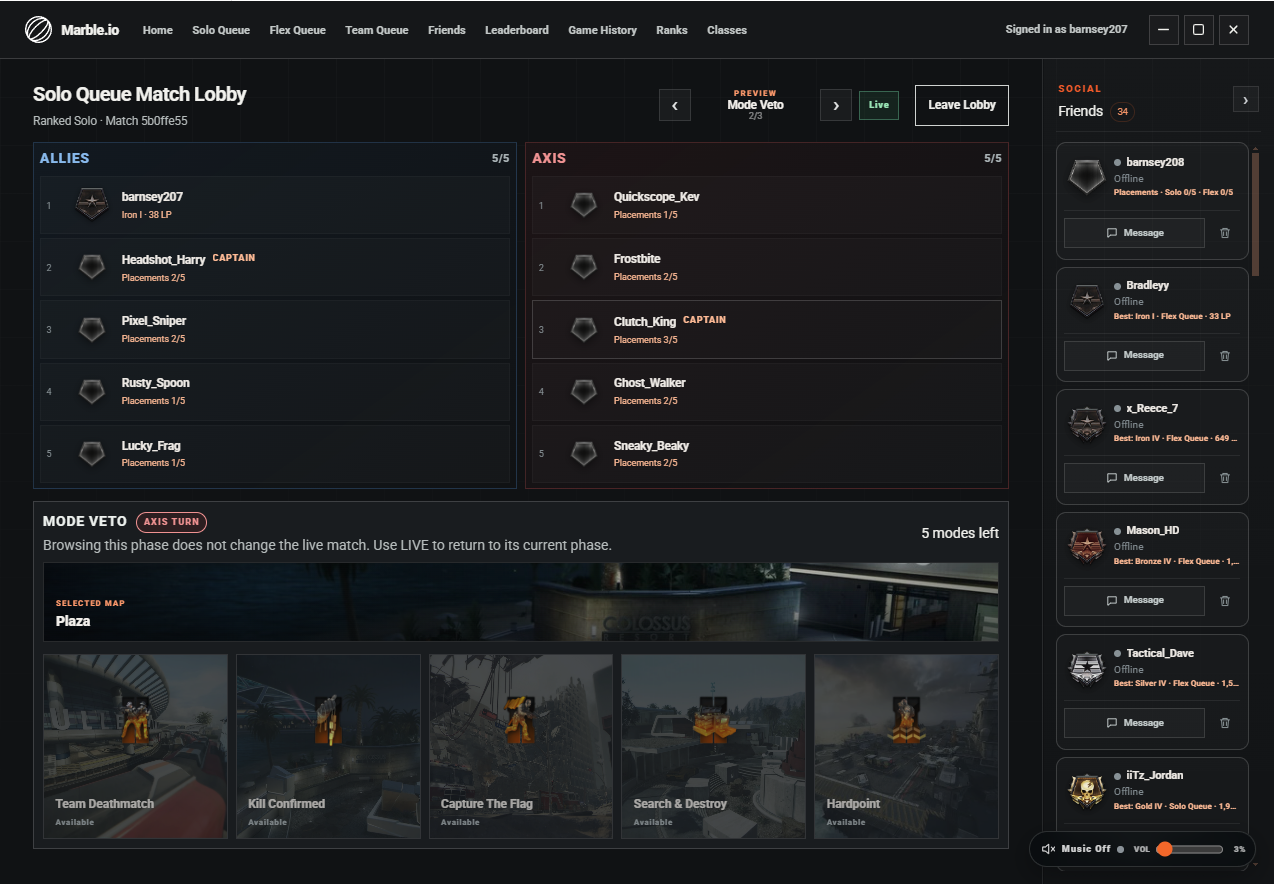Adjust the volume slider
Viewport: 1274px width, 884px height.
pos(1190,849)
